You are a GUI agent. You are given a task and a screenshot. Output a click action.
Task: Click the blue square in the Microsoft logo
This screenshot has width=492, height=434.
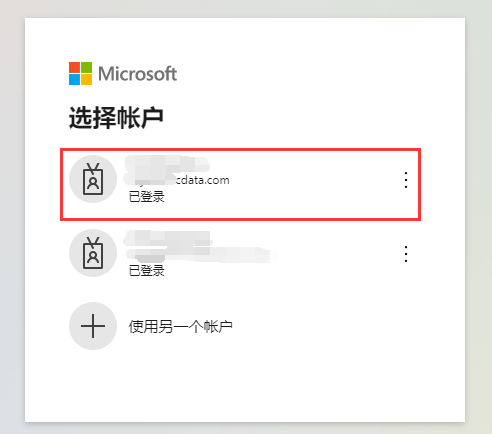[x=74, y=79]
